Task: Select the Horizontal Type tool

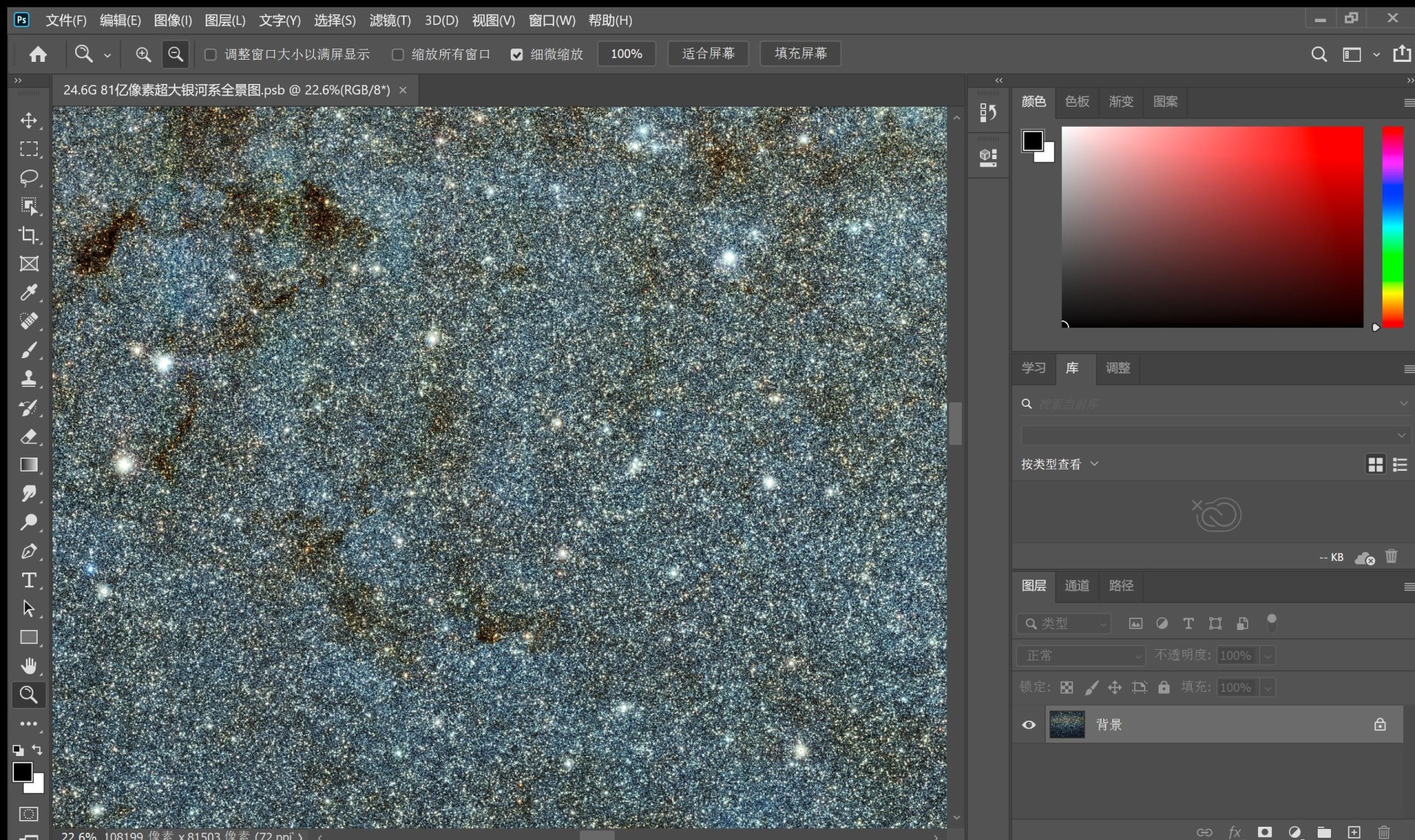Action: coord(29,580)
